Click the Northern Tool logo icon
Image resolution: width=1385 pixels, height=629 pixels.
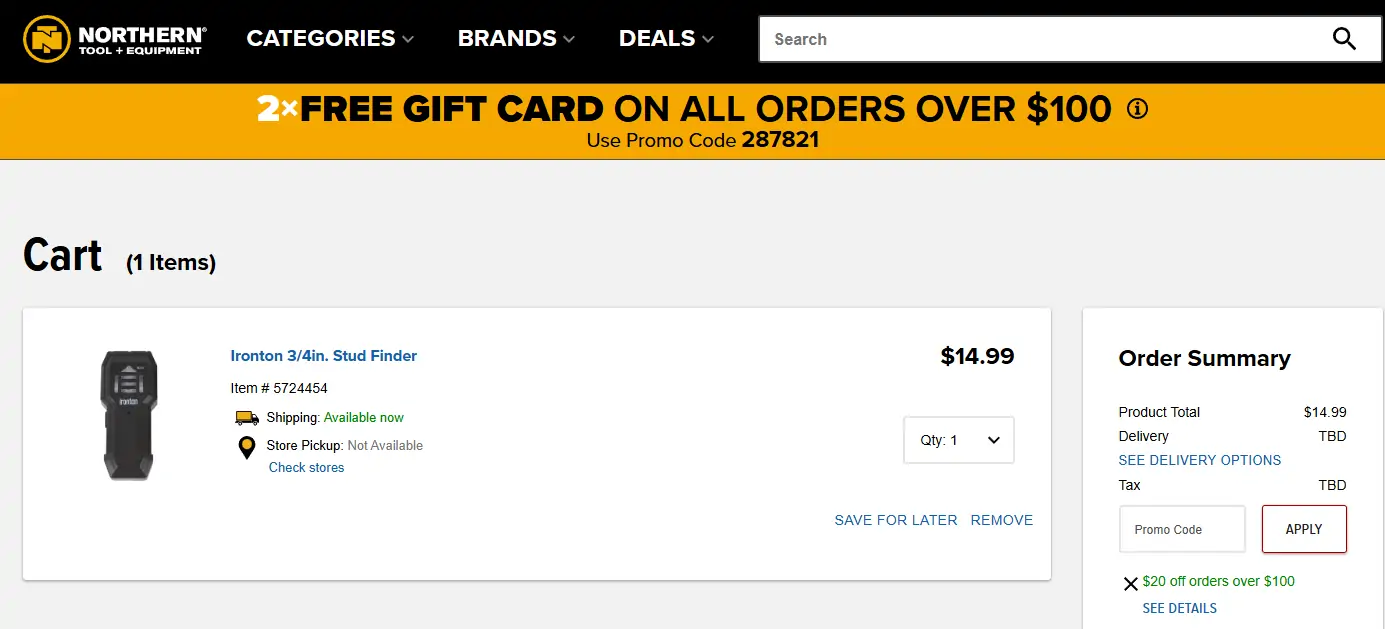47,39
